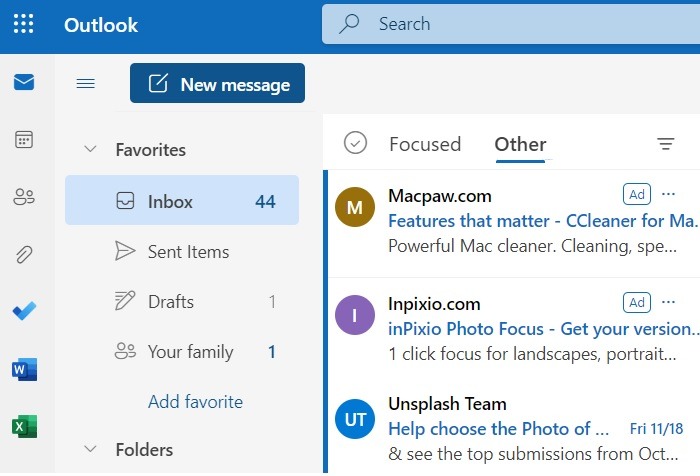Click the Fri 11/18 date

point(656,429)
